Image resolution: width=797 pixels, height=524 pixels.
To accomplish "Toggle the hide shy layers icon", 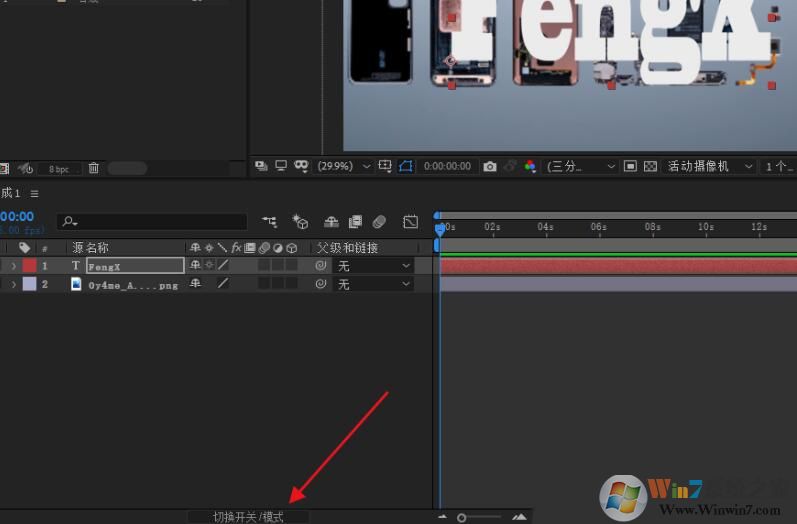I will pos(330,222).
